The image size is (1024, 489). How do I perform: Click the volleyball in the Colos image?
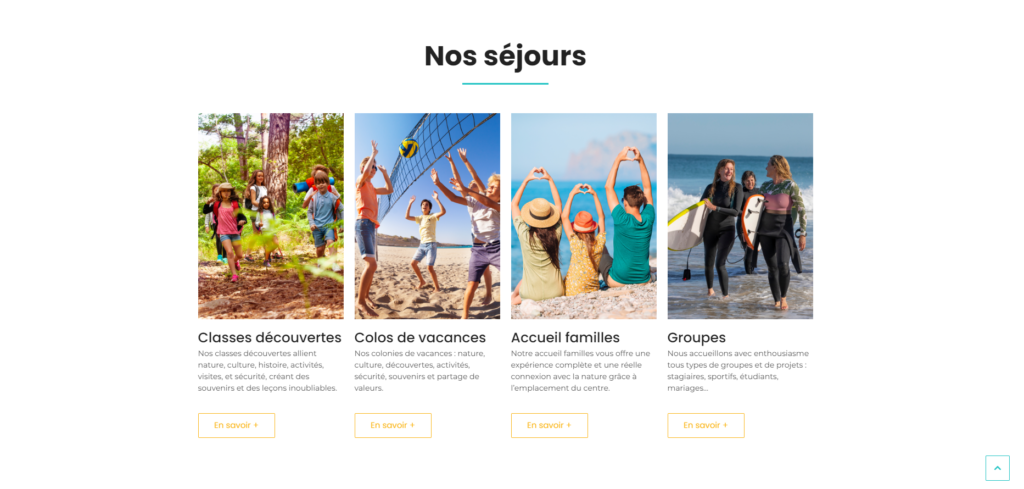[409, 148]
